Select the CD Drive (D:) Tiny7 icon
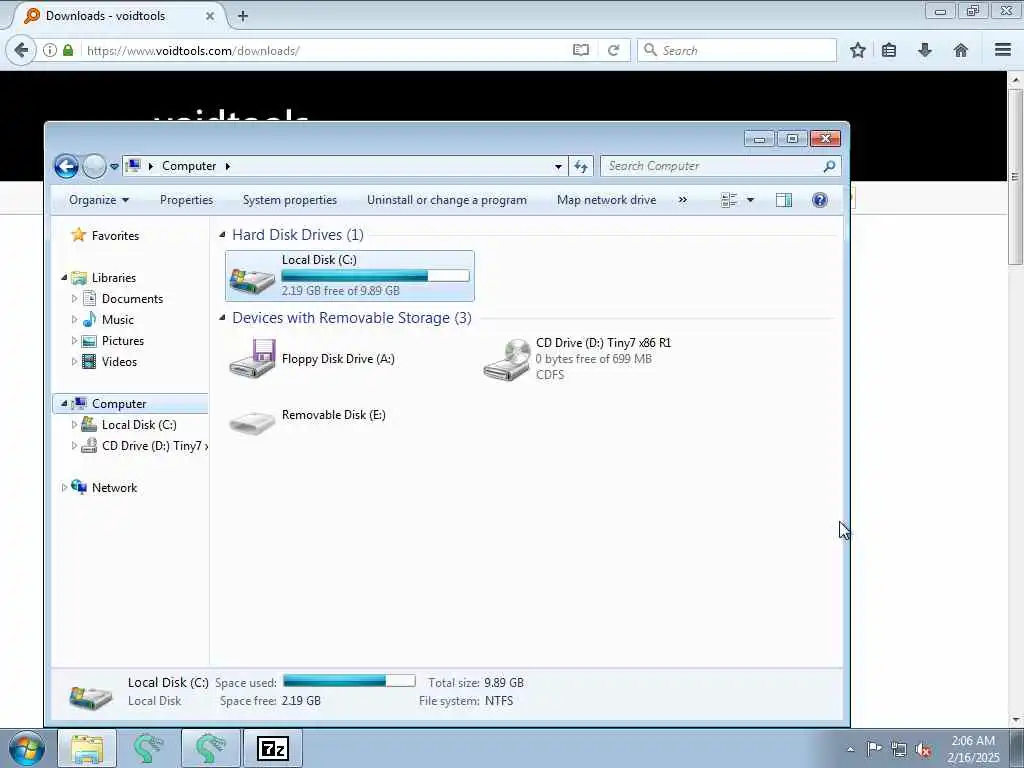The height and width of the screenshot is (768, 1024). [x=507, y=359]
